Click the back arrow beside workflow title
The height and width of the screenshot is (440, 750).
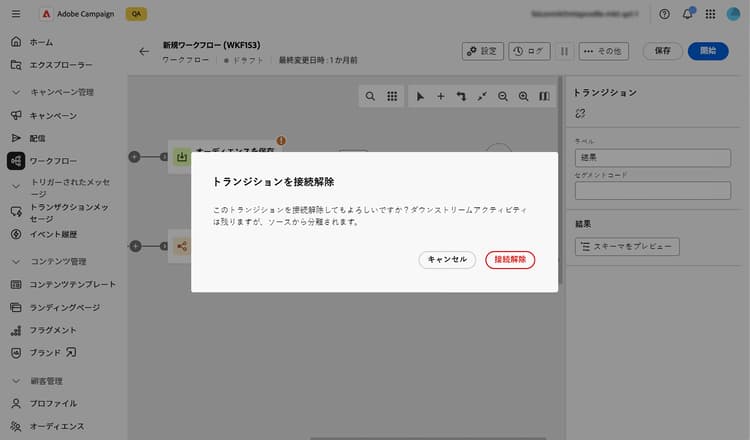pyautogui.click(x=144, y=52)
